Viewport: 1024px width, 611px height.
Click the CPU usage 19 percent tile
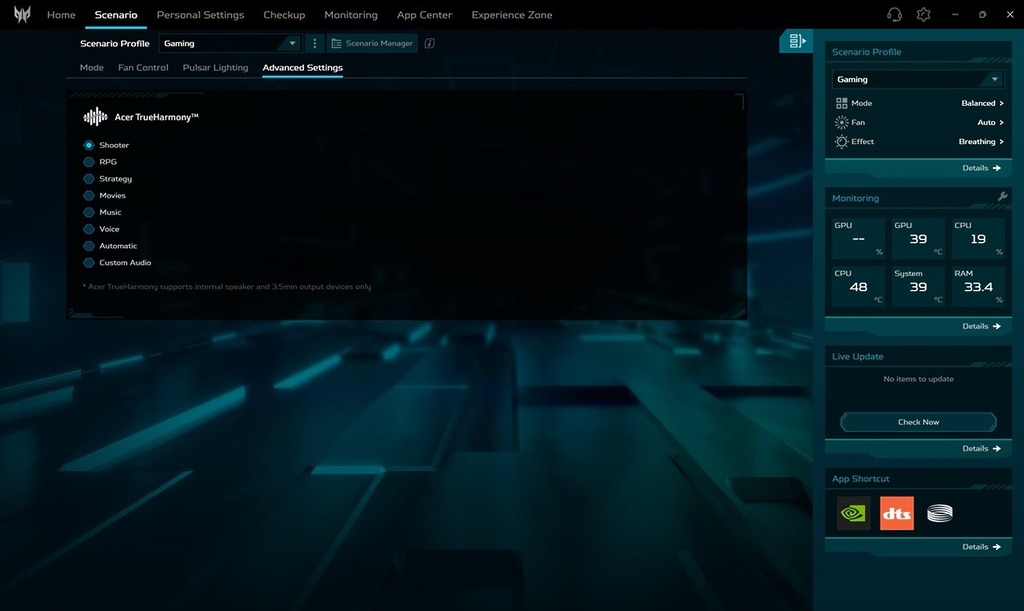coord(978,238)
